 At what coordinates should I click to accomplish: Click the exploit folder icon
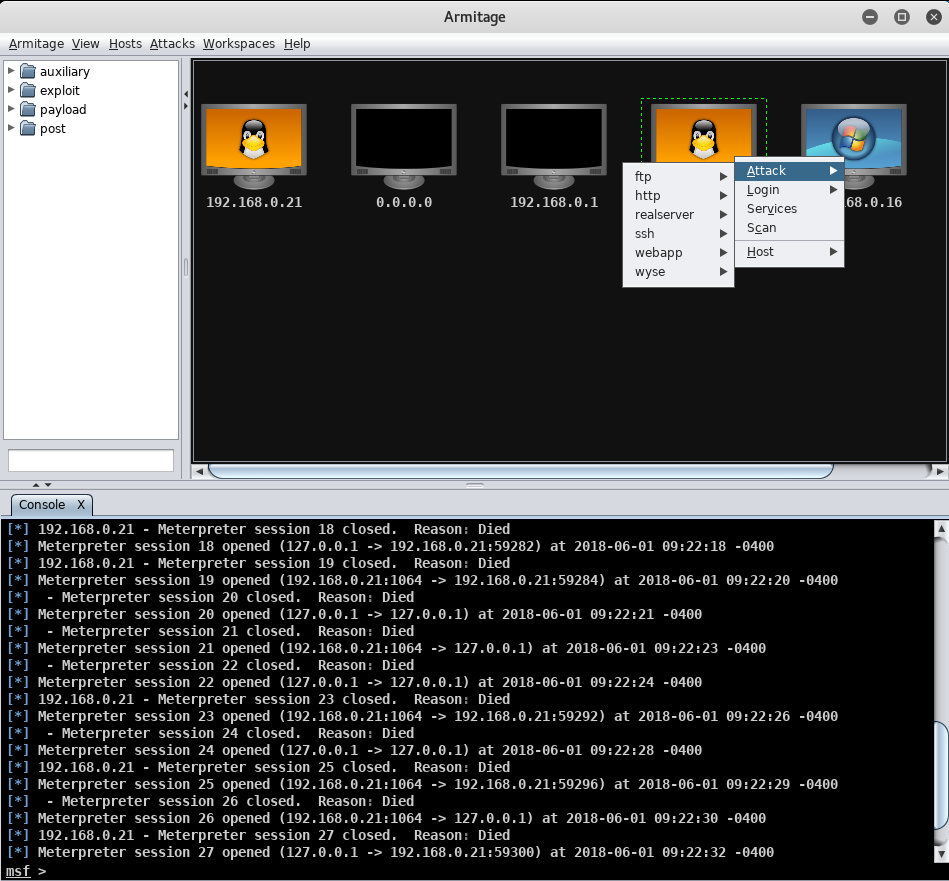[x=28, y=90]
